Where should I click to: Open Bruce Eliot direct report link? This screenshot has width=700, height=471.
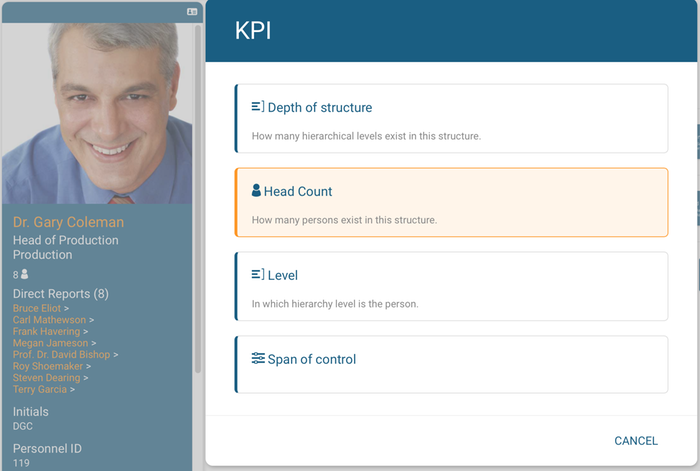[37, 308]
